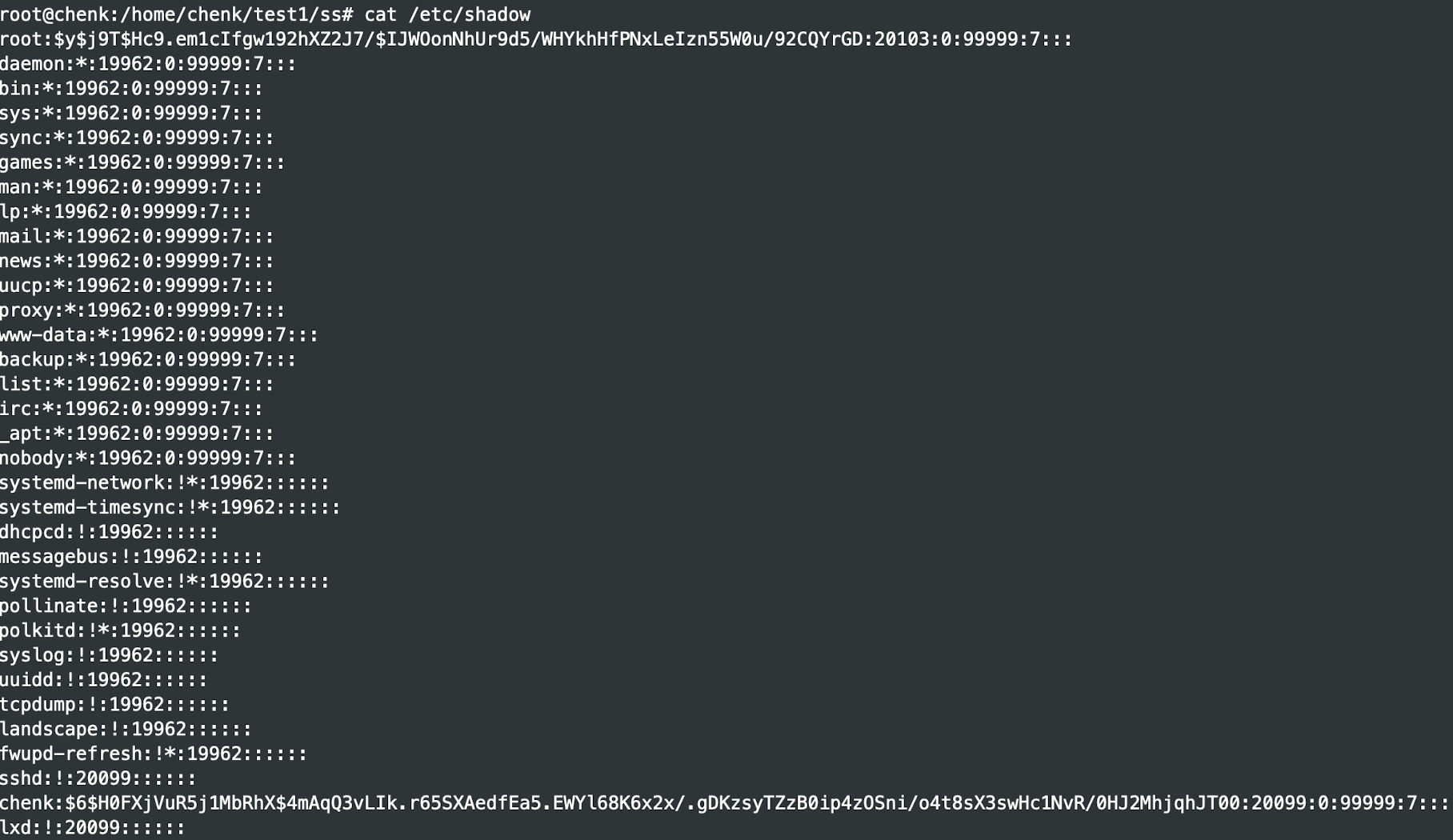Click the nobody account entry line

coord(148,458)
